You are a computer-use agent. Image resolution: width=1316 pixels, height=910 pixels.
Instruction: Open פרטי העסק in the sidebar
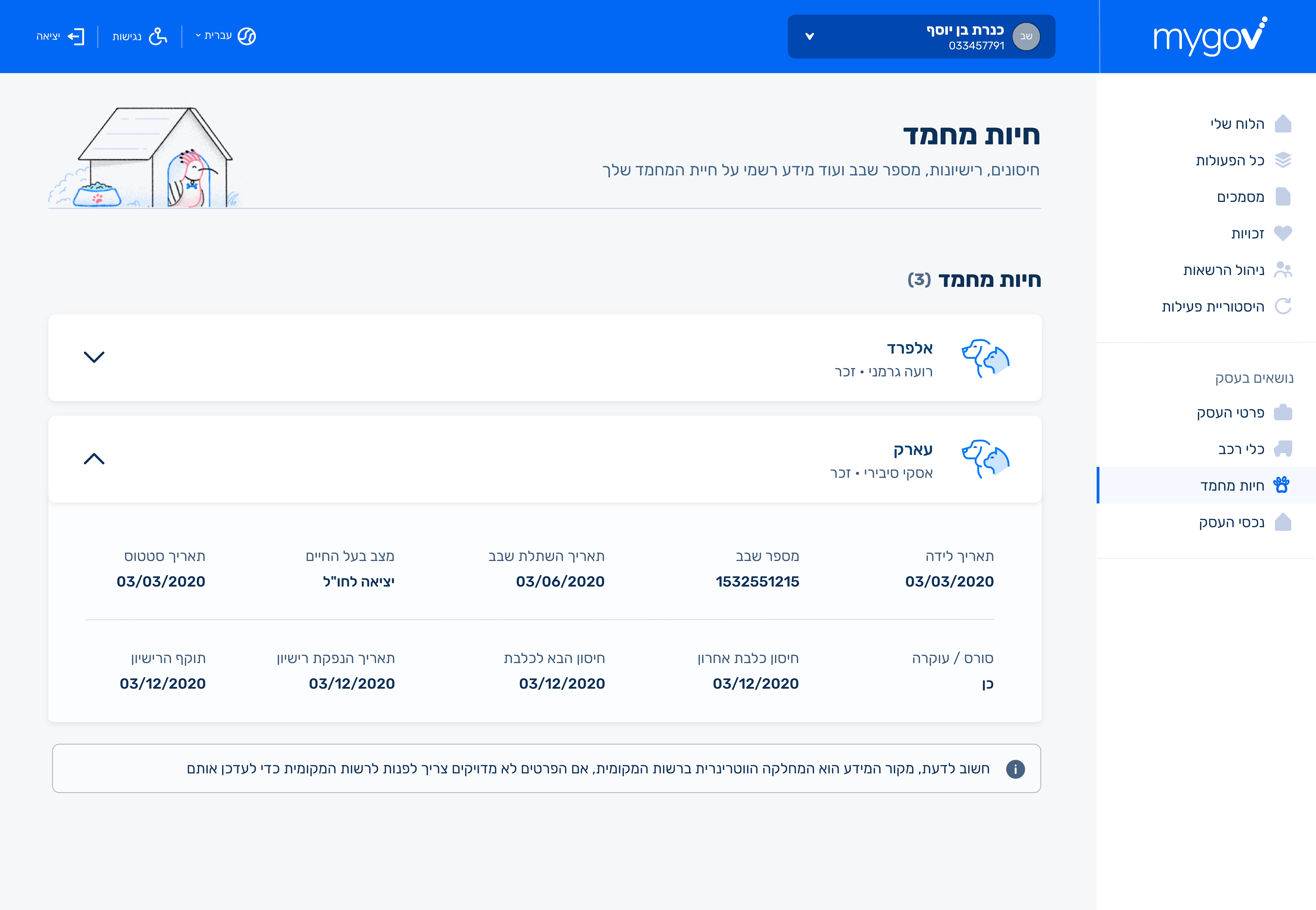[1230, 412]
